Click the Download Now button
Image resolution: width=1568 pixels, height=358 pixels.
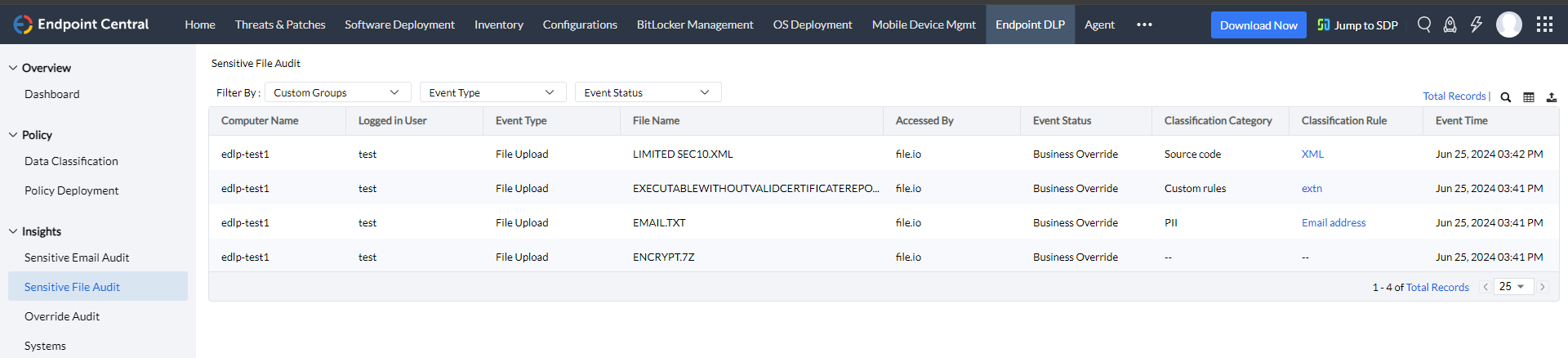click(1258, 25)
